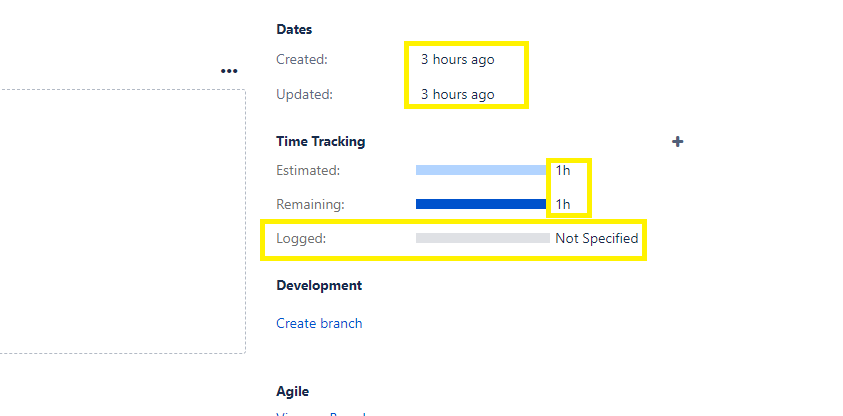Click the dark blue Remaining progress bar

tap(483, 204)
